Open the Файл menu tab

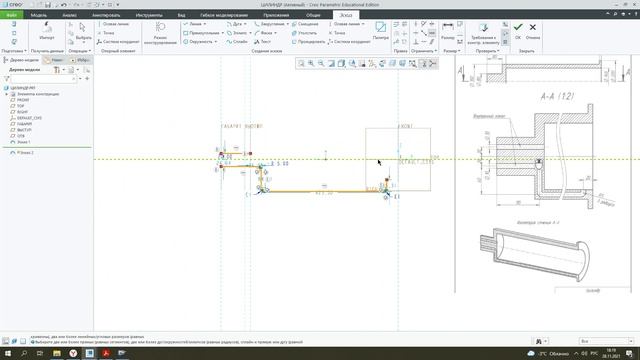[11, 15]
